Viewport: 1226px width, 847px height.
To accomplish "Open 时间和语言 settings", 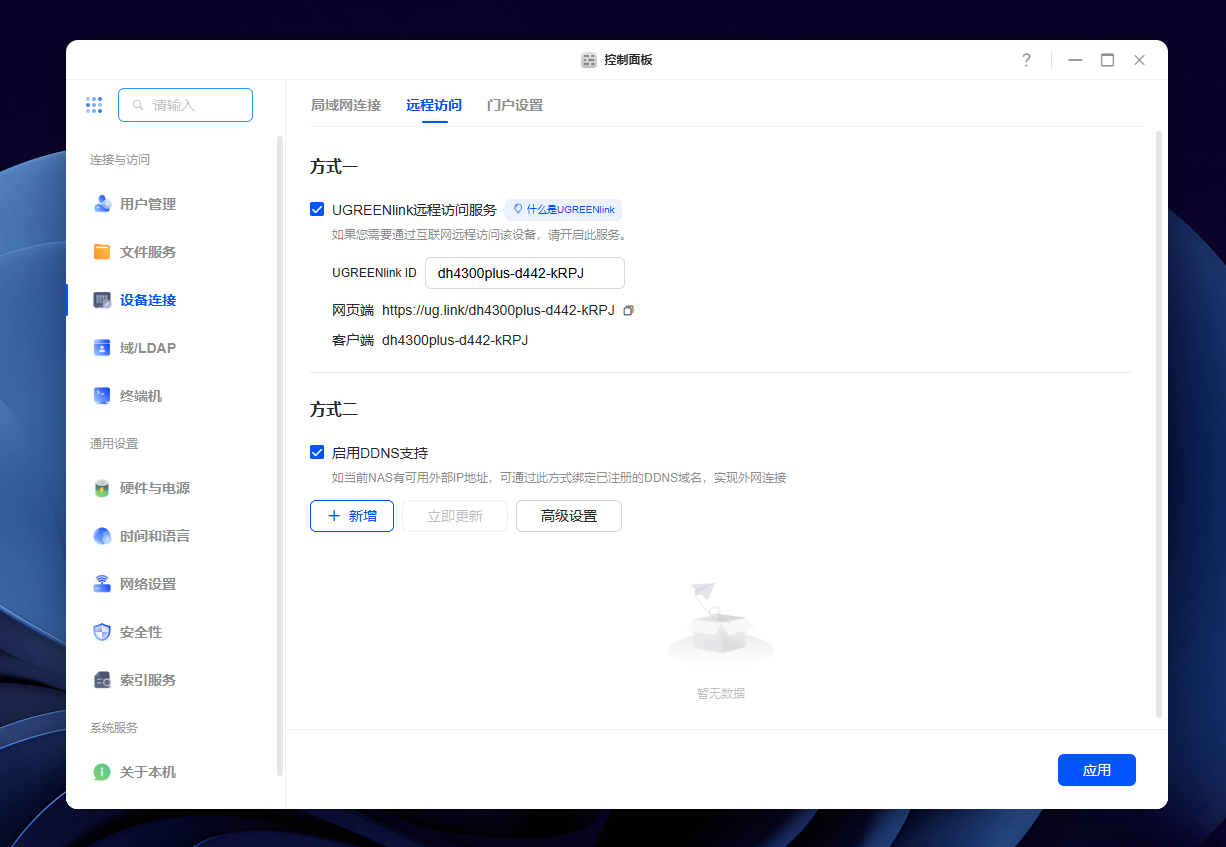I will coord(148,535).
